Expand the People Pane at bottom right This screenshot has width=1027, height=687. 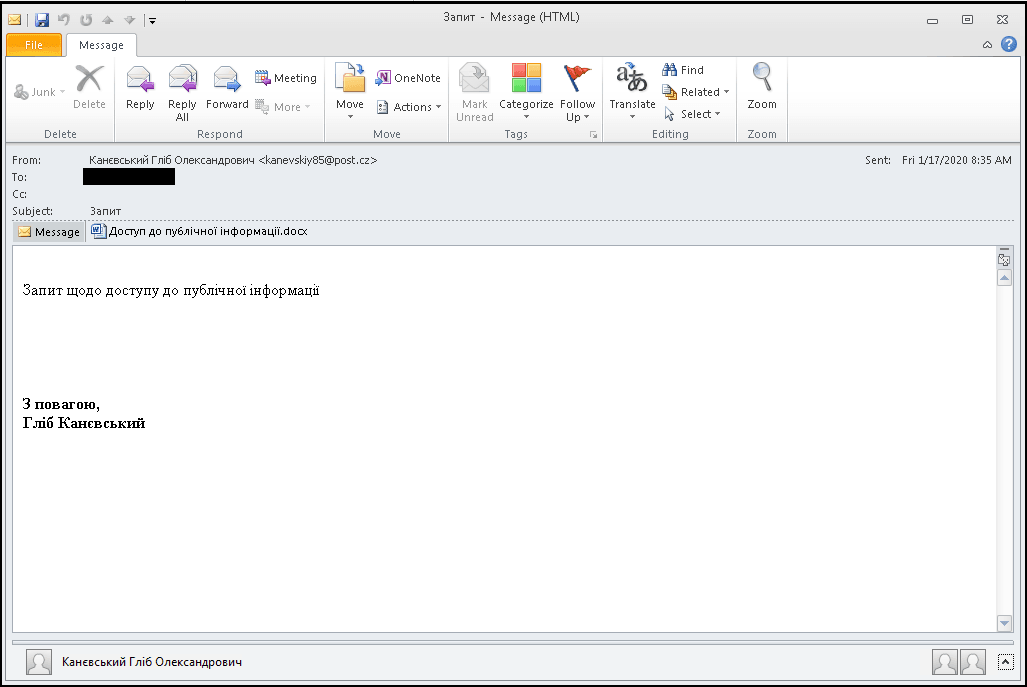click(x=1006, y=662)
